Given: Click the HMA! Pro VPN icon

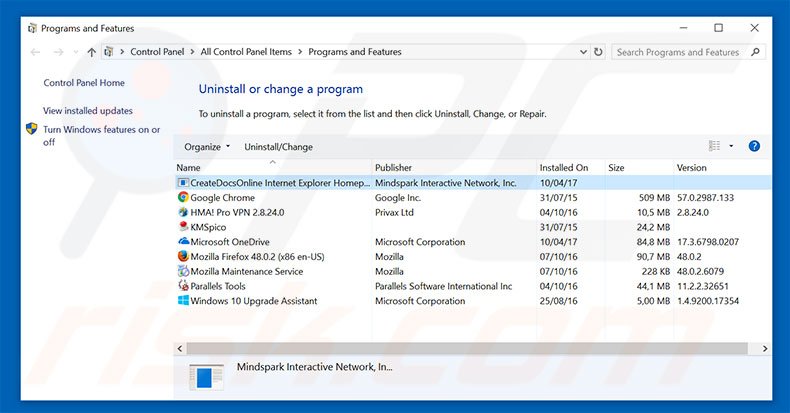Looking at the screenshot, I should click(183, 212).
